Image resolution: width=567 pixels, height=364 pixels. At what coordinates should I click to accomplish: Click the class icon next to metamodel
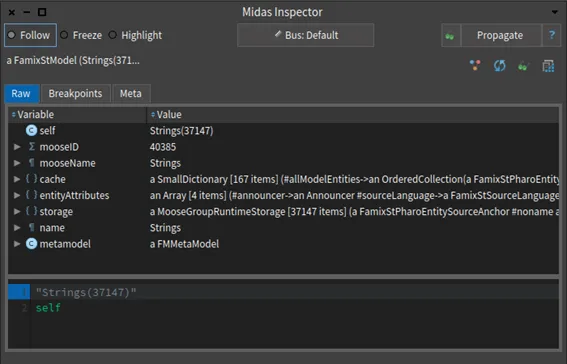click(x=31, y=244)
